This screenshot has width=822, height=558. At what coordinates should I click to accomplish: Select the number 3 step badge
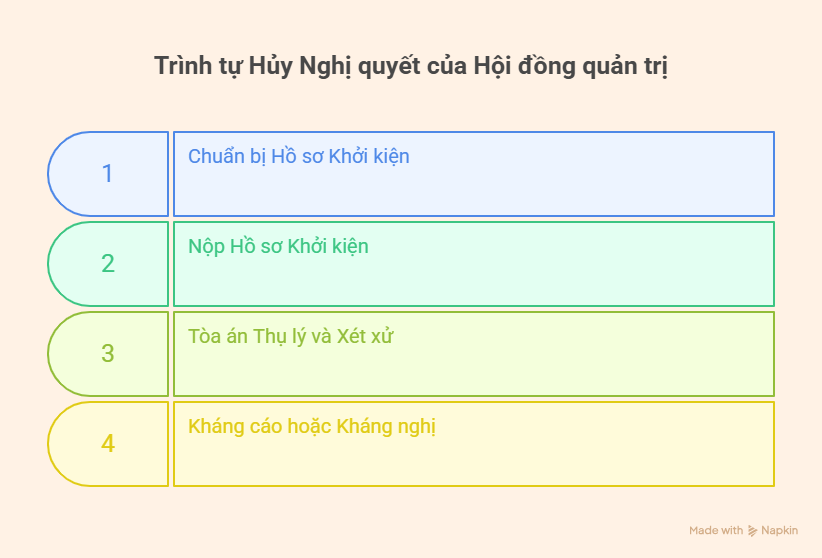pos(108,354)
